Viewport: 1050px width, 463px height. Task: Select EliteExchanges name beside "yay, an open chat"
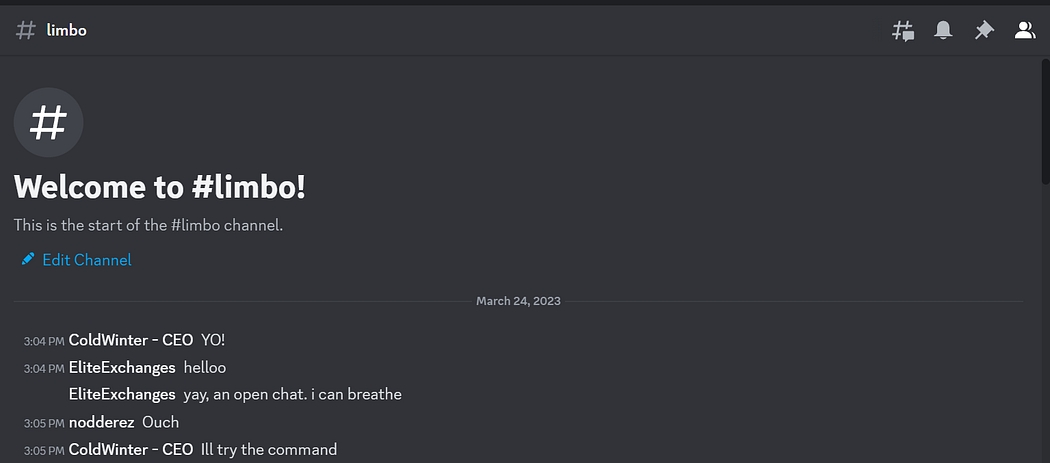122,394
